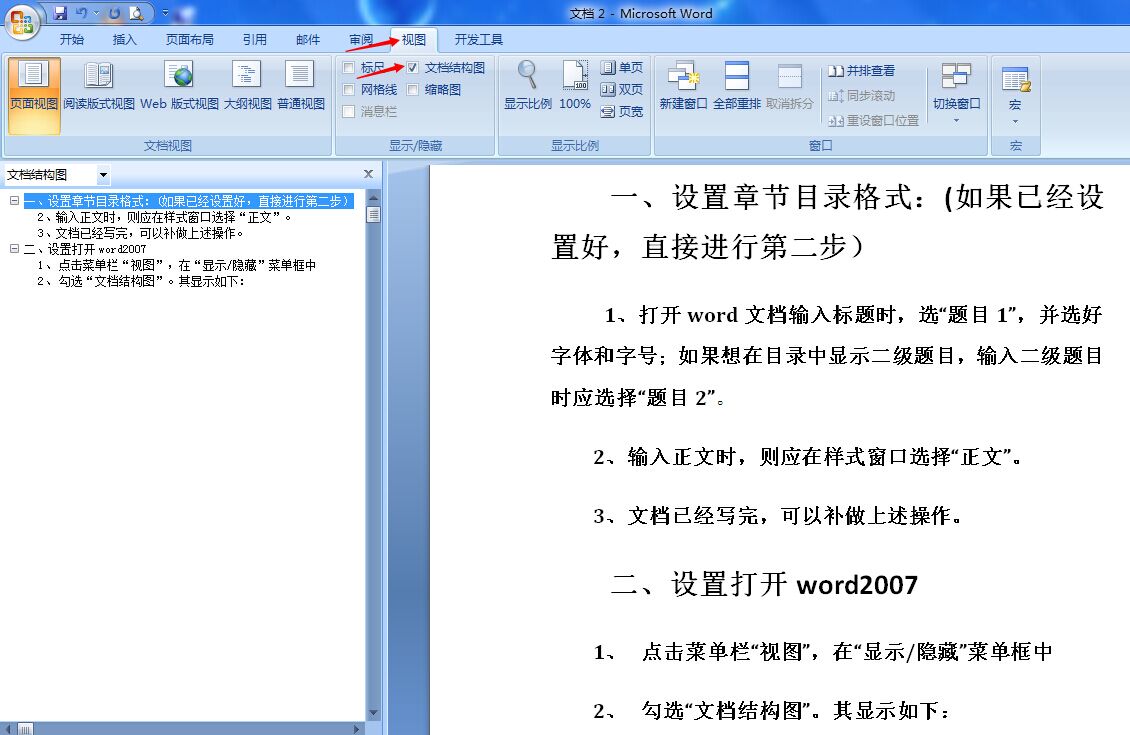Jump to 3、文档已经写完 in document map

pos(141,233)
